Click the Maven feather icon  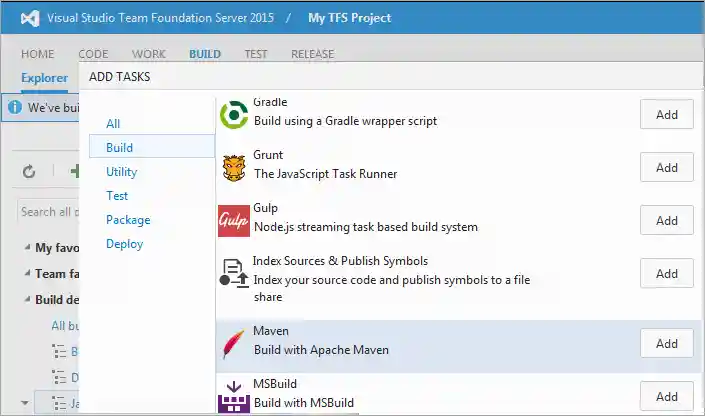tap(234, 343)
